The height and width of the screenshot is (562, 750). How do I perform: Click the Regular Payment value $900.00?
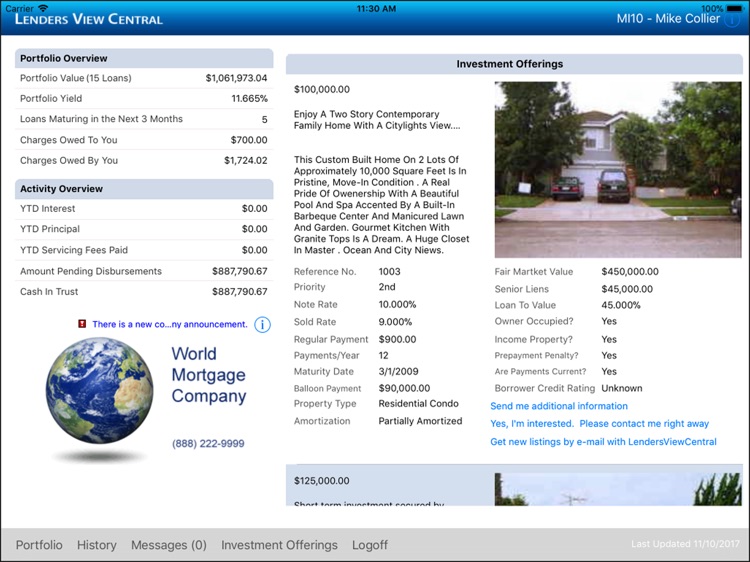pos(397,340)
